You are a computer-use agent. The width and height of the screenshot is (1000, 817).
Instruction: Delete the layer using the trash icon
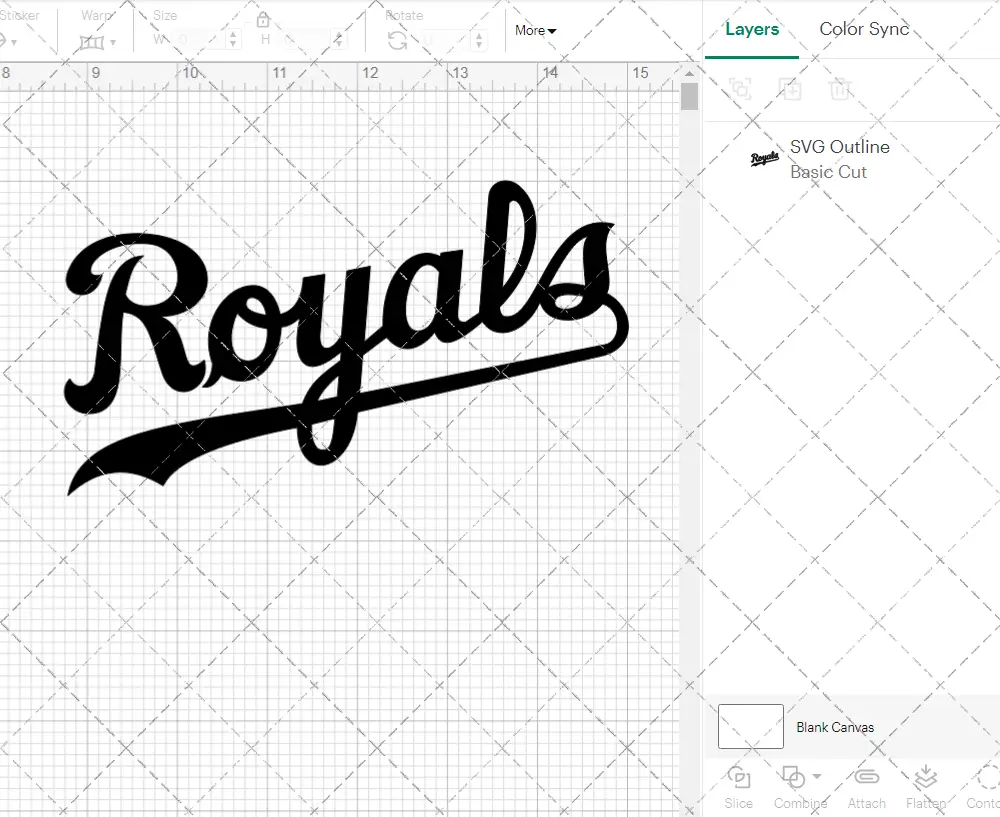(841, 89)
